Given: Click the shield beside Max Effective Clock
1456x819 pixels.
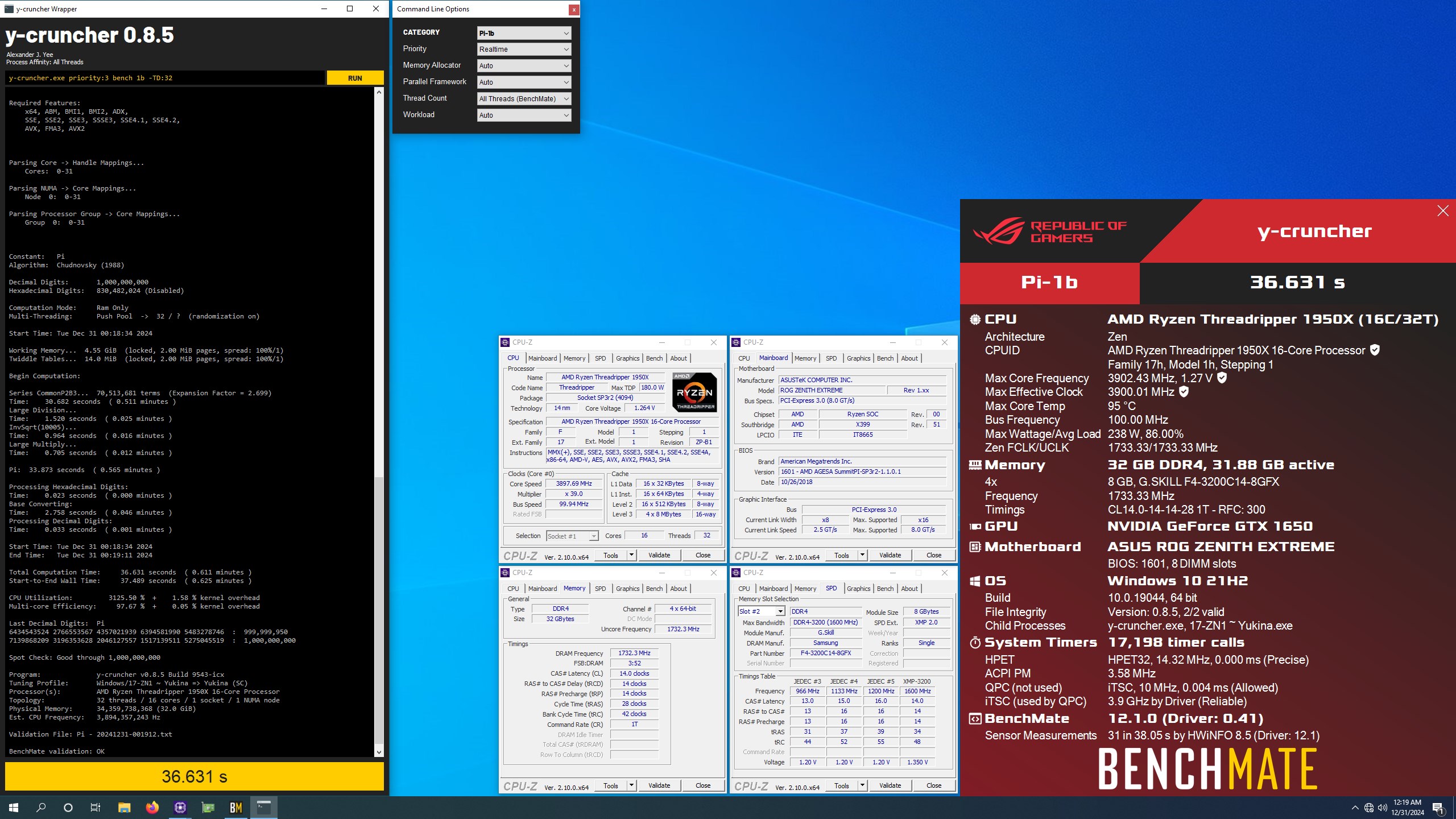Looking at the screenshot, I should (x=1184, y=392).
